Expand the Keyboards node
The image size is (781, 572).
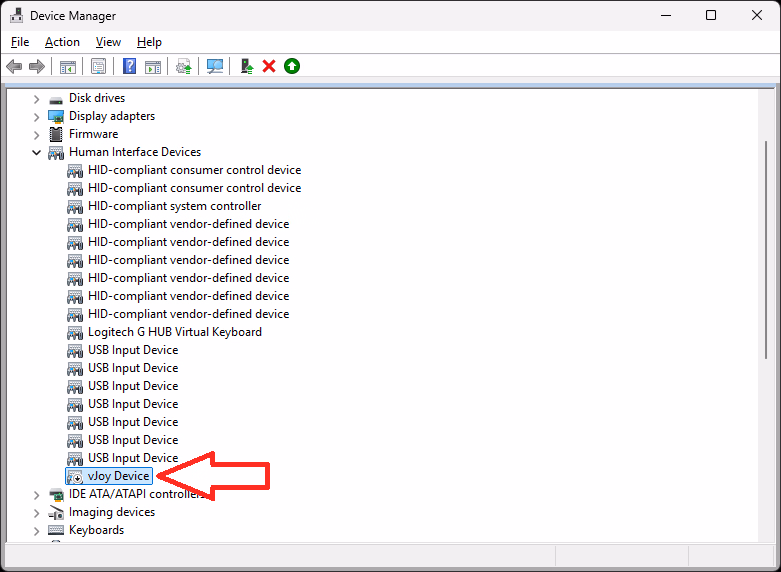point(36,531)
